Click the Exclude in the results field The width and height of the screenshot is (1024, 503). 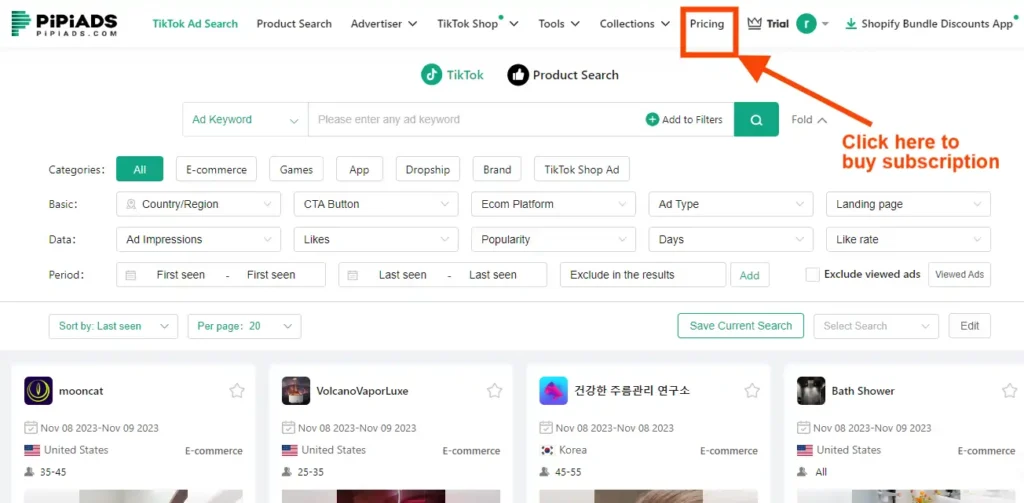643,275
